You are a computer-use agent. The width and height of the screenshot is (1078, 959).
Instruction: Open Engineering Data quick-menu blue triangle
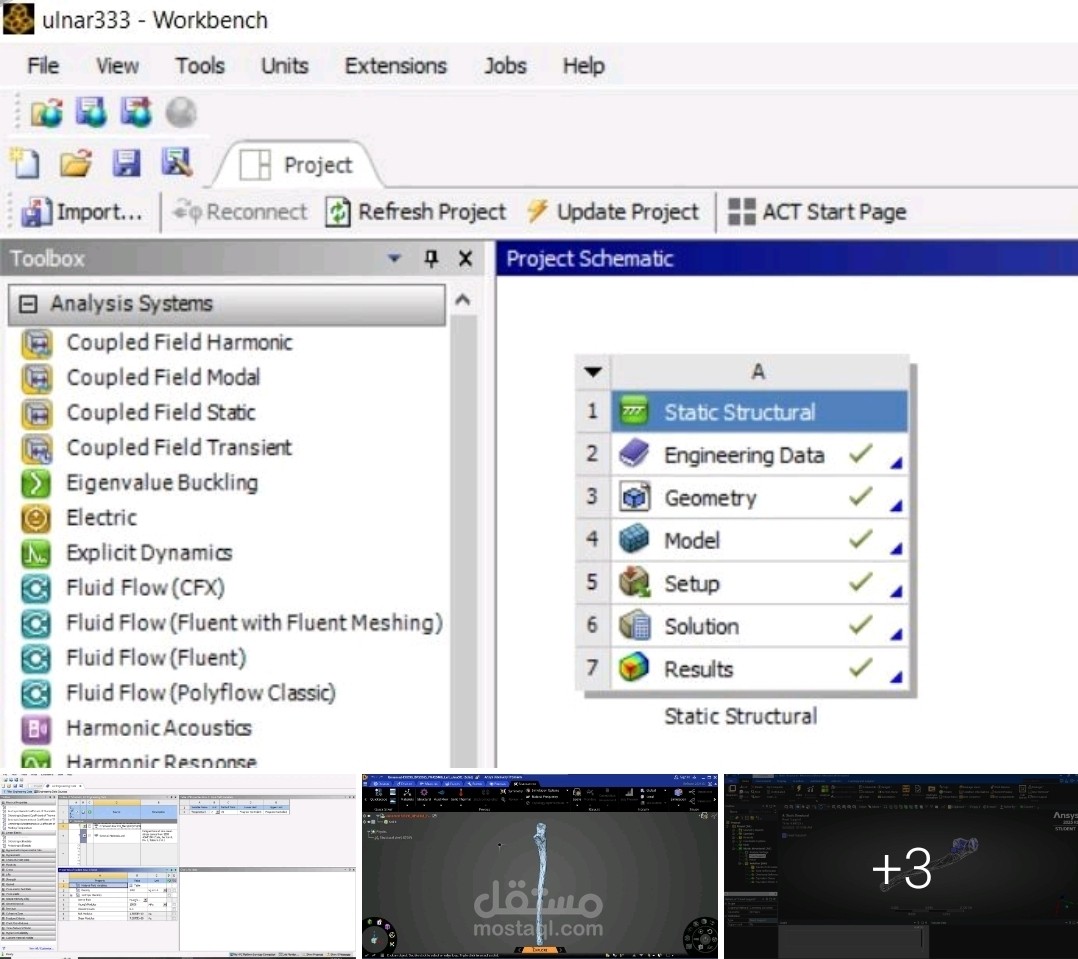tap(896, 463)
